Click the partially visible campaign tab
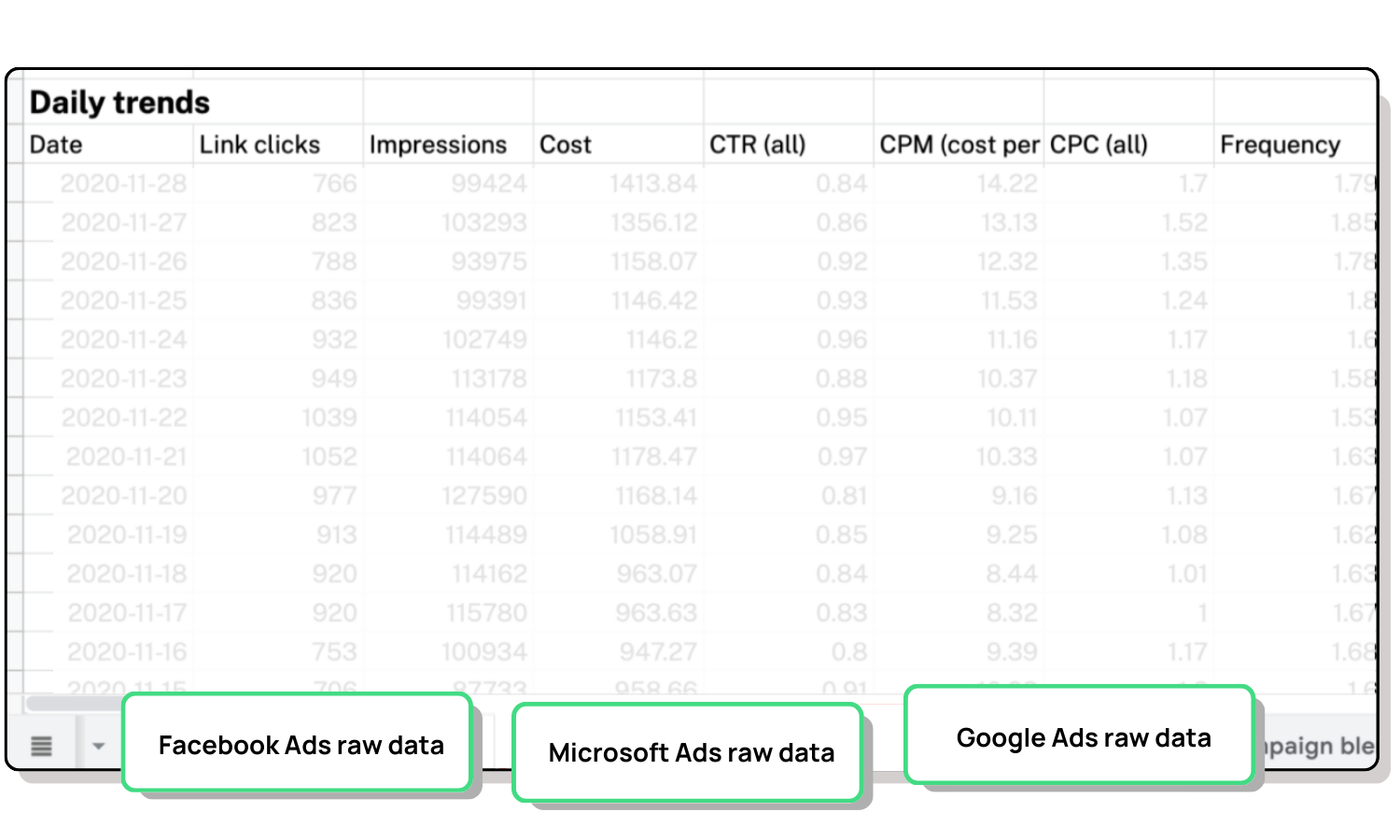Image resolution: width=1400 pixels, height=840 pixels. click(1316, 746)
